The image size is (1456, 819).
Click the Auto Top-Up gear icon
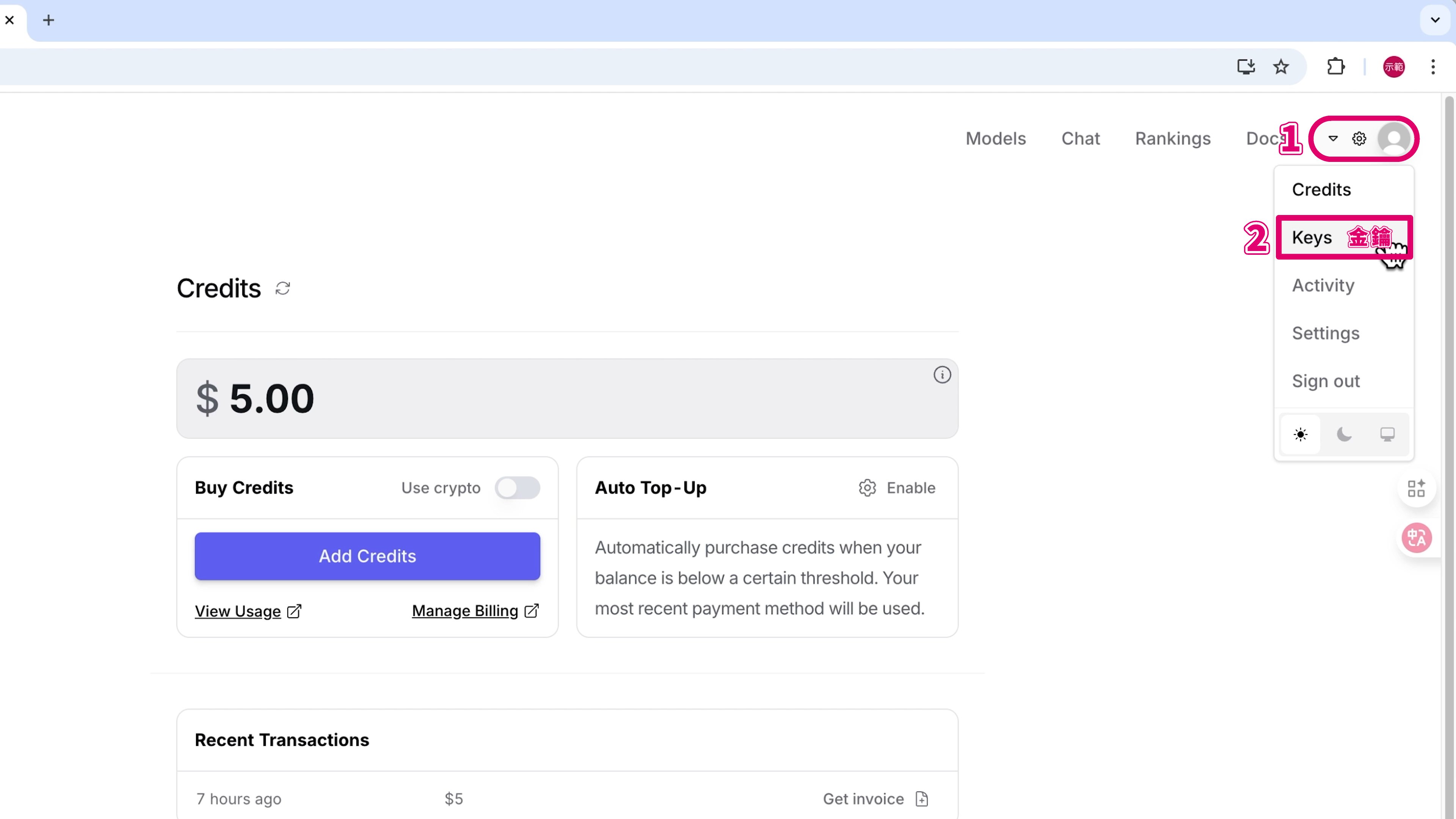point(867,488)
